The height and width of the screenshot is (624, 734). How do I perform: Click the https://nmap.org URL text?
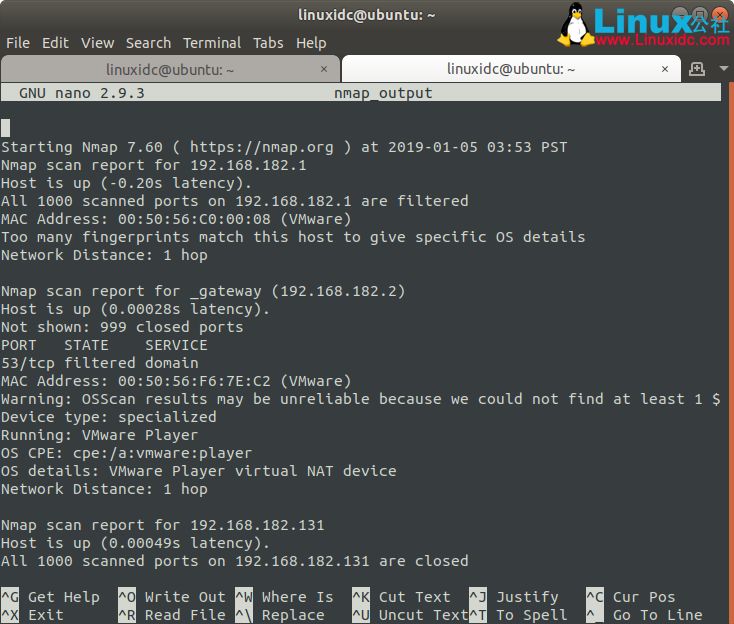(262, 147)
